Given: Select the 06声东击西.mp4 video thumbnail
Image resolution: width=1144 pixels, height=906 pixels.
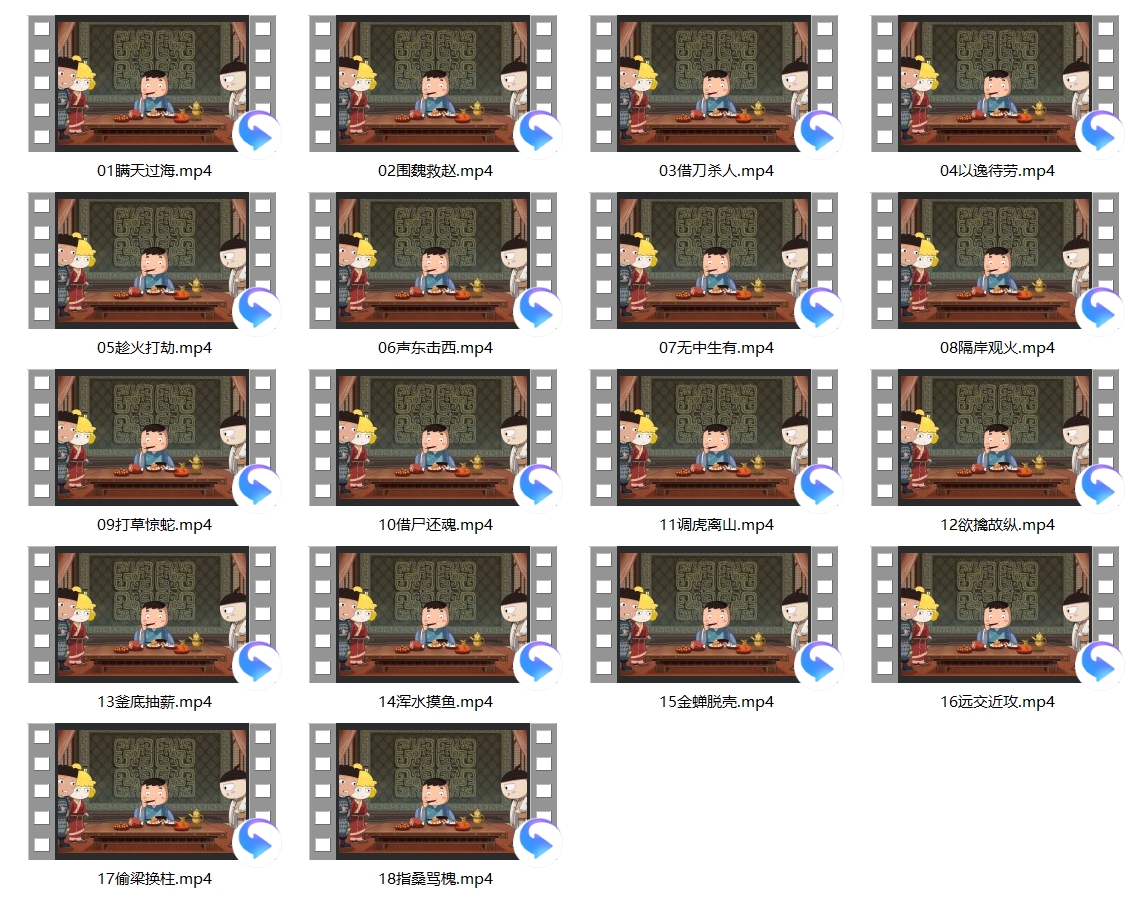Looking at the screenshot, I should pyautogui.click(x=433, y=260).
